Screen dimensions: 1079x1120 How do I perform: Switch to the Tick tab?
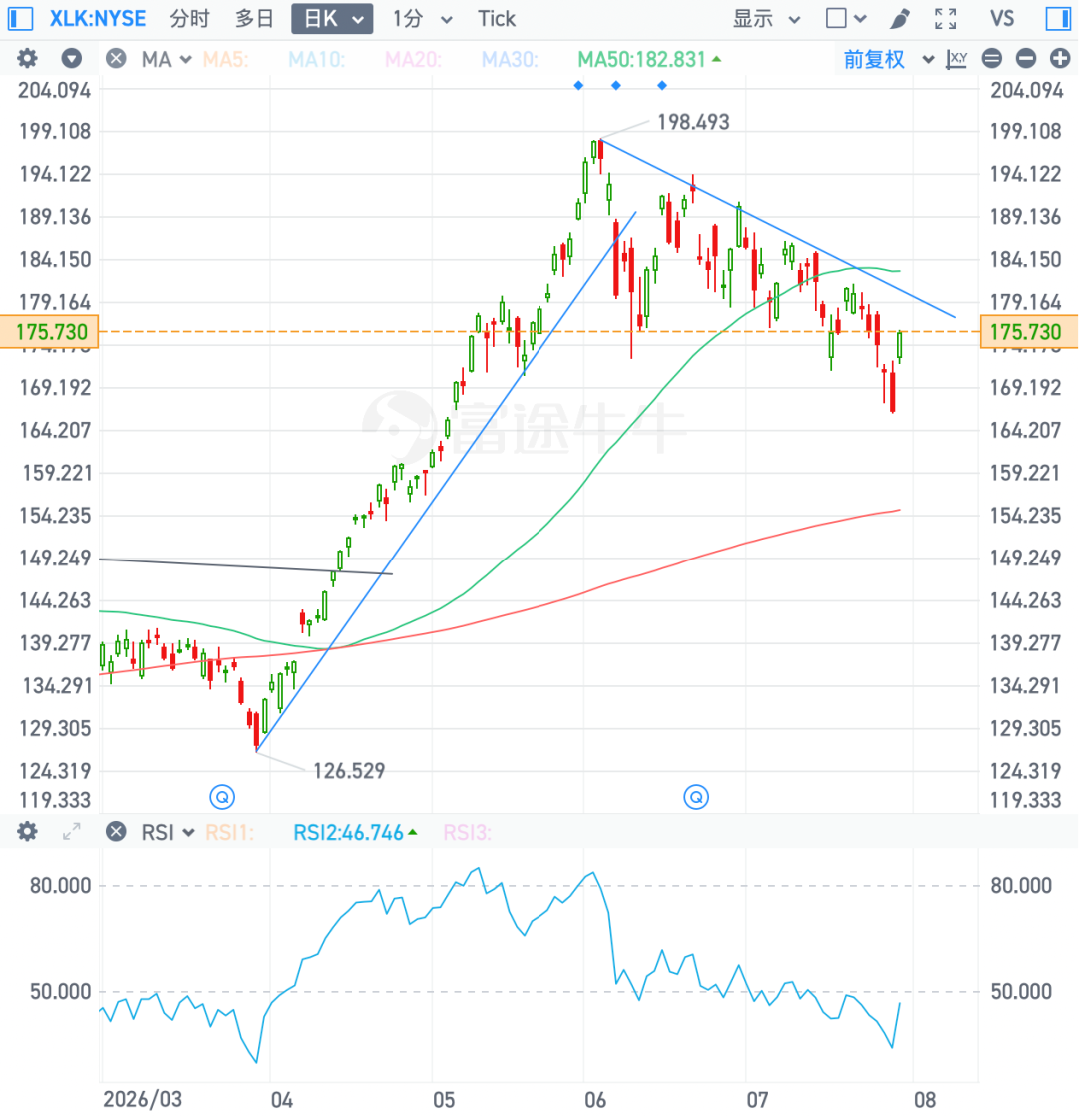pos(497,19)
